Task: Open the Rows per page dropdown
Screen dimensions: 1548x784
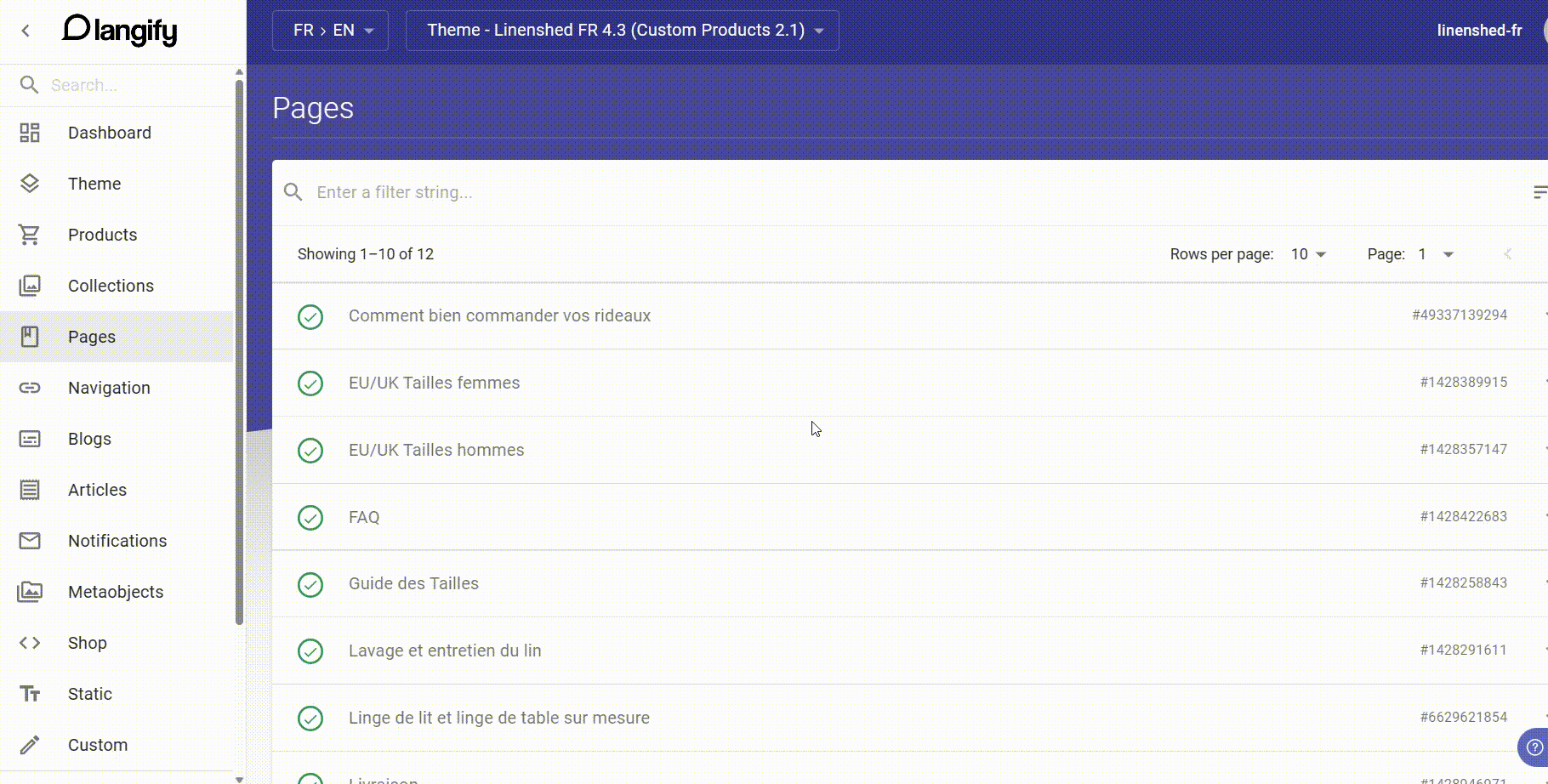Action: click(1308, 254)
